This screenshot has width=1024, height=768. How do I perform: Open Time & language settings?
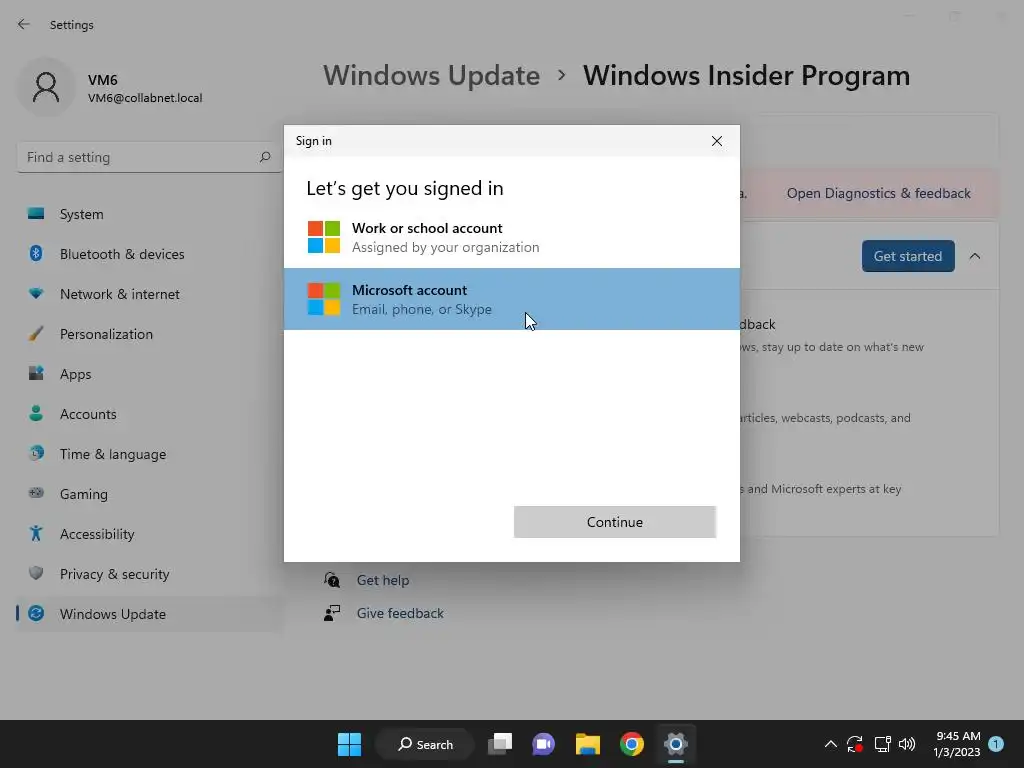click(x=150, y=454)
